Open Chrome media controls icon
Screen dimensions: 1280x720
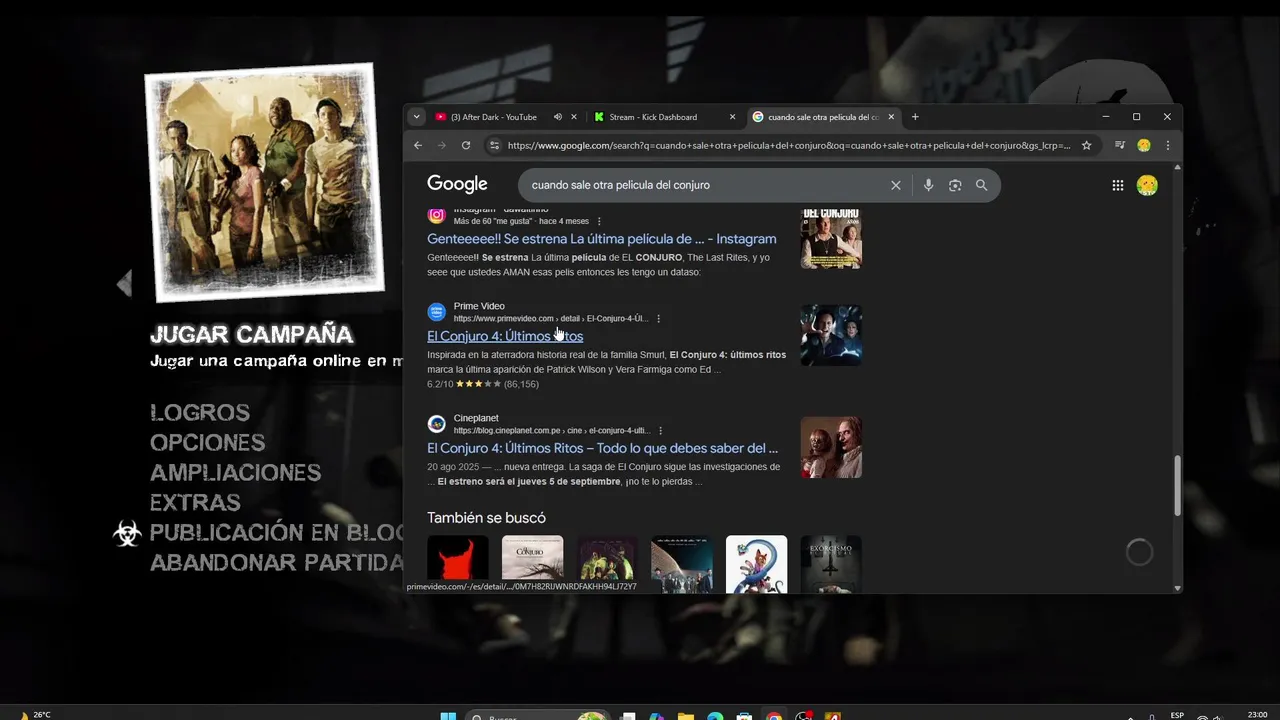tap(1120, 145)
